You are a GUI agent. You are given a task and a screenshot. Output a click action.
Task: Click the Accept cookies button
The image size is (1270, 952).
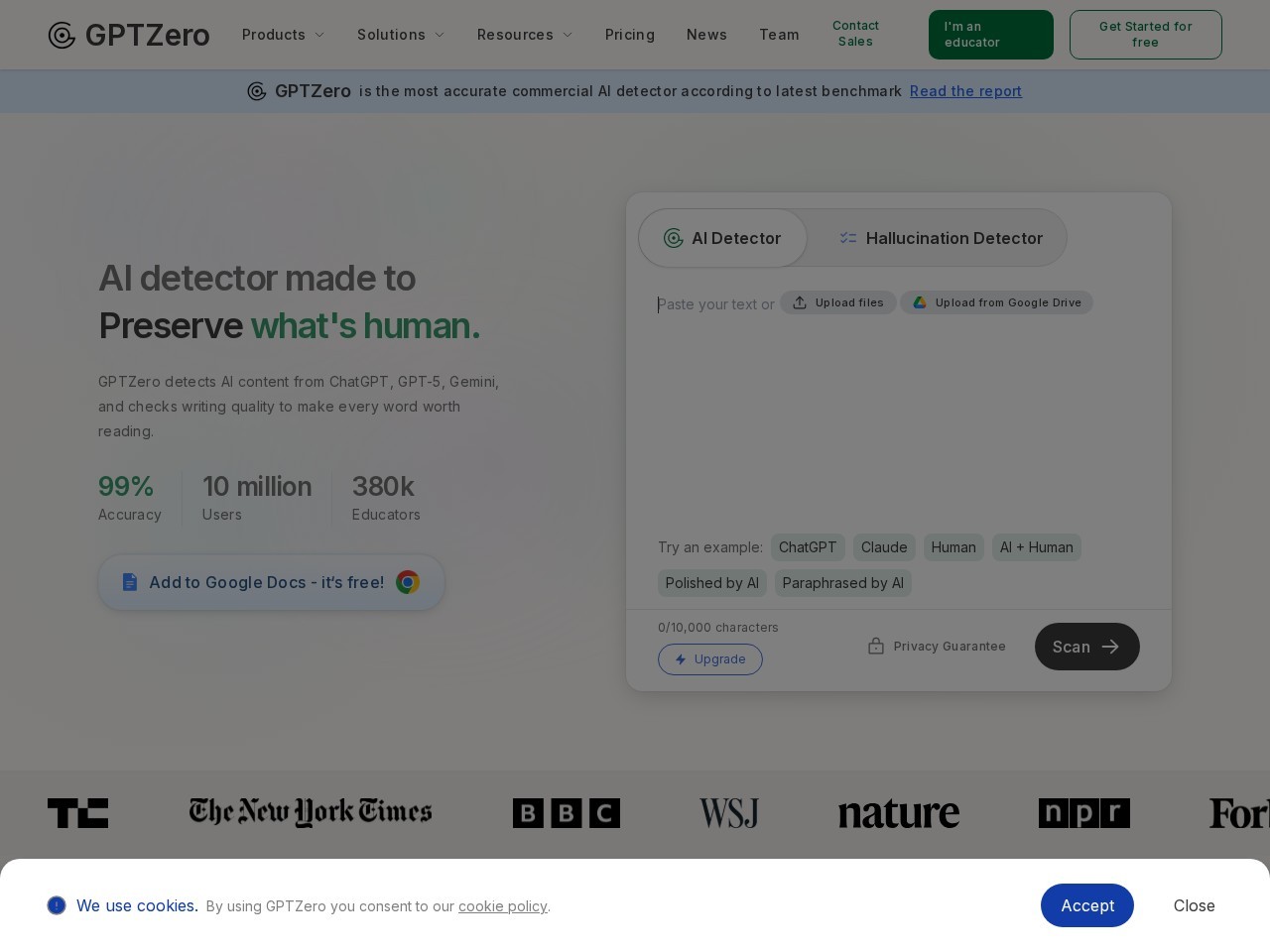point(1087,905)
